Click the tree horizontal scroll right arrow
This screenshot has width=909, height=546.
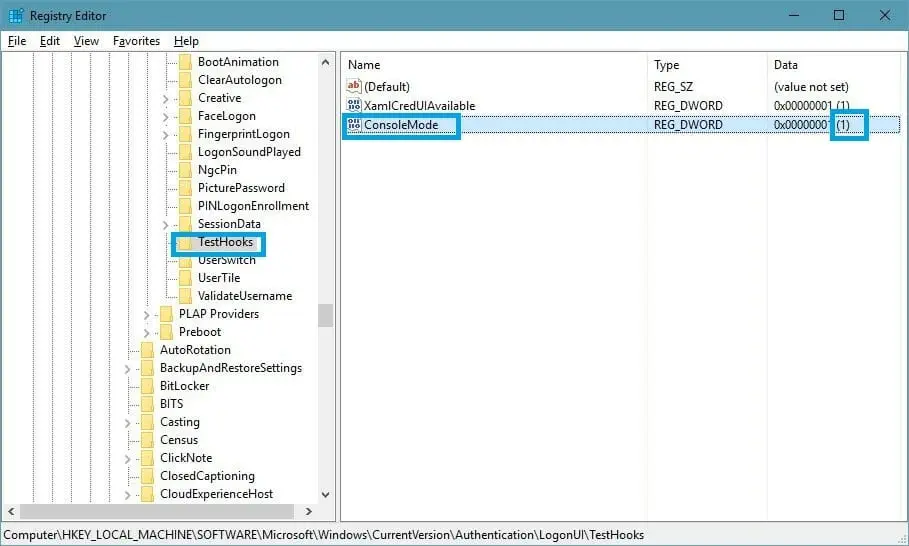click(x=309, y=511)
